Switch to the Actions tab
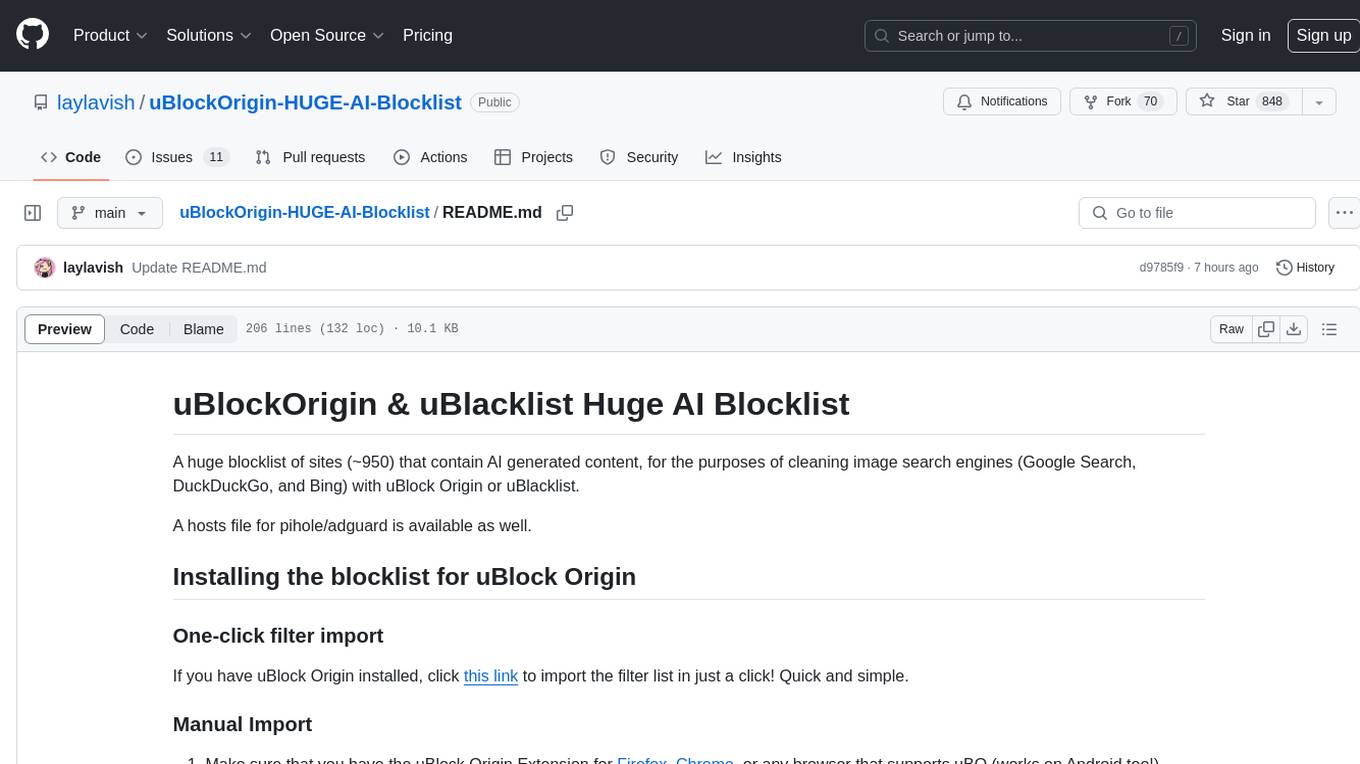The height and width of the screenshot is (764, 1360). pyautogui.click(x=430, y=157)
